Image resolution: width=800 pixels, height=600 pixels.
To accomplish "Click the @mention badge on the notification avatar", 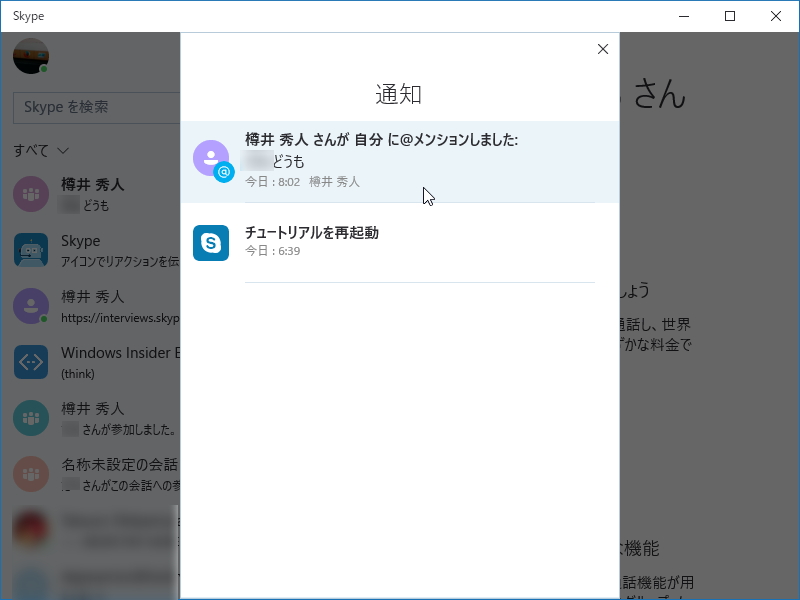I will [x=222, y=172].
